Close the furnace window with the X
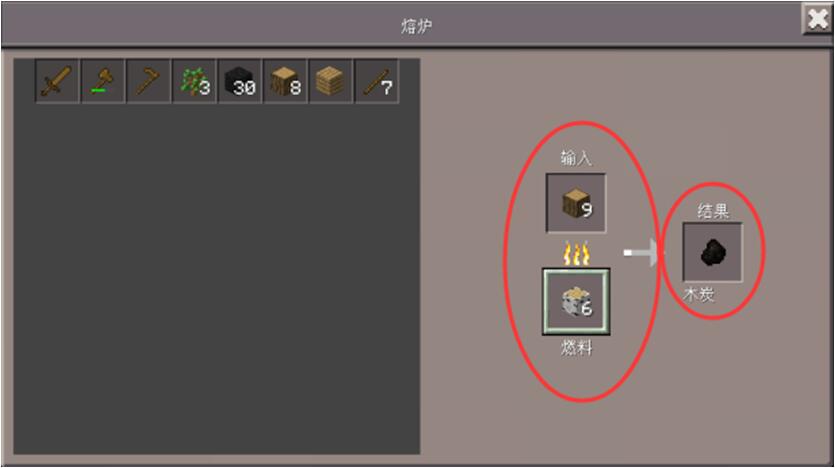835x468 pixels. point(817,20)
